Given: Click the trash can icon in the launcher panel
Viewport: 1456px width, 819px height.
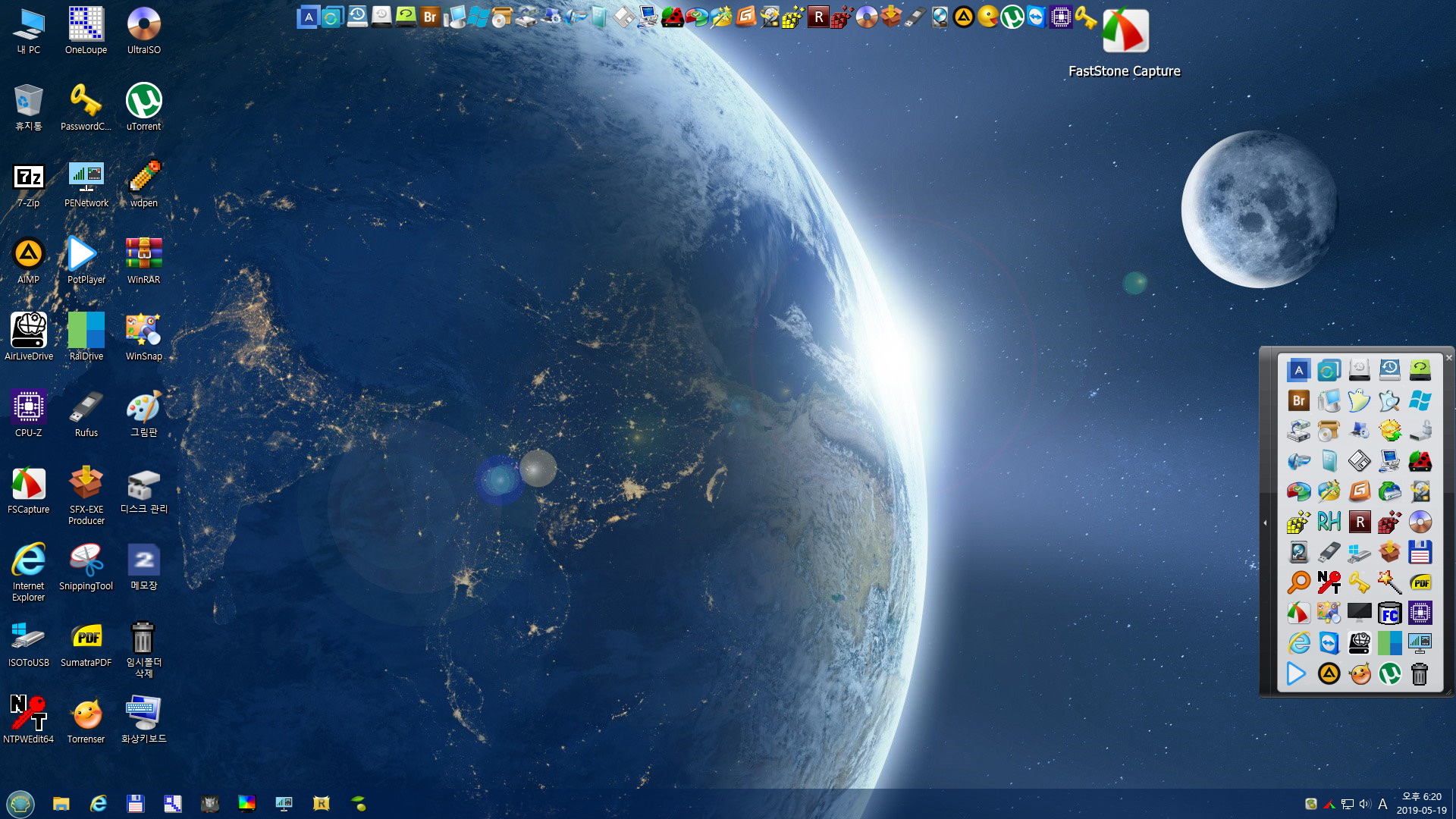Looking at the screenshot, I should point(1420,673).
